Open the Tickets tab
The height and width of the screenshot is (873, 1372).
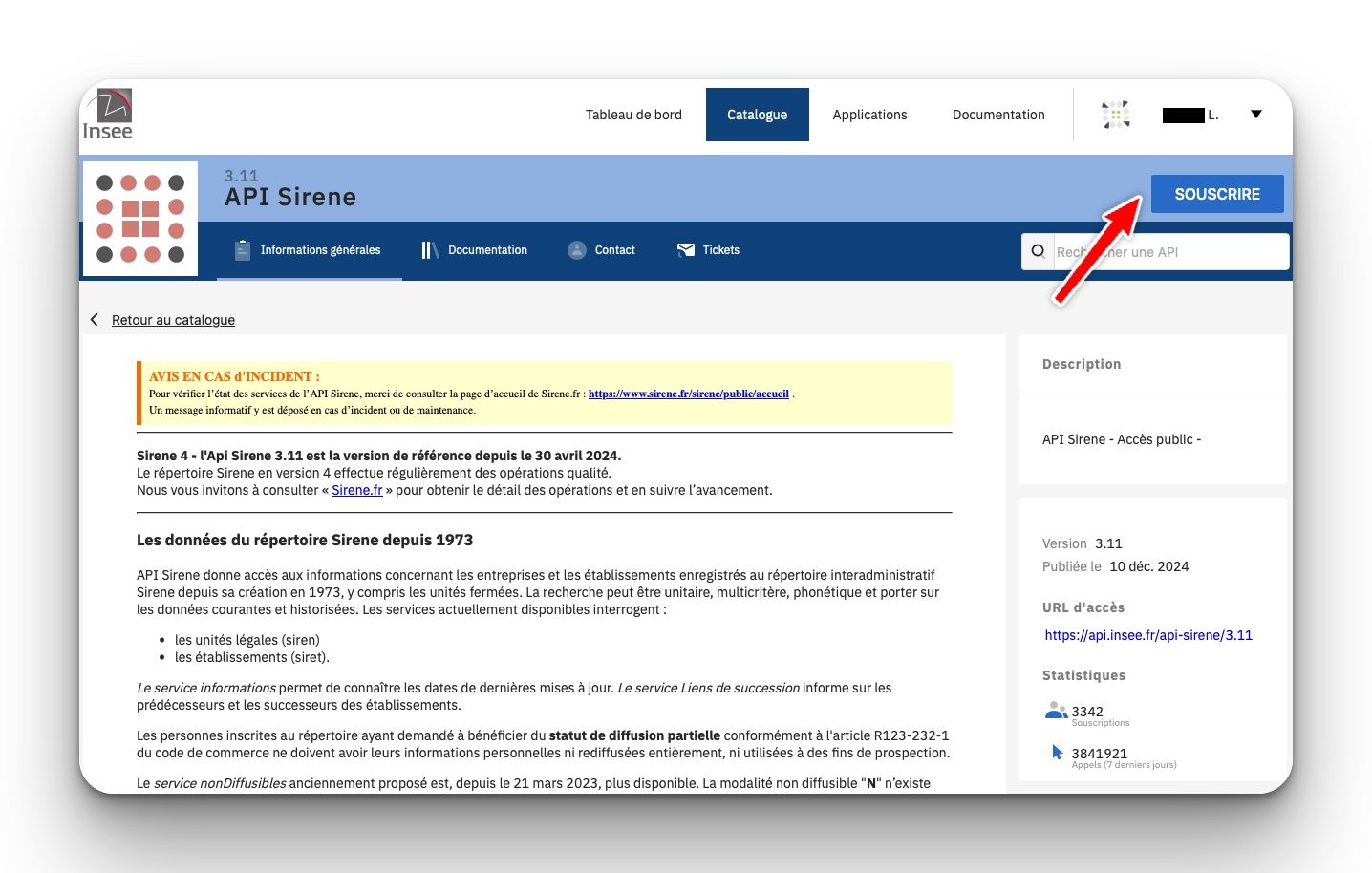[709, 250]
